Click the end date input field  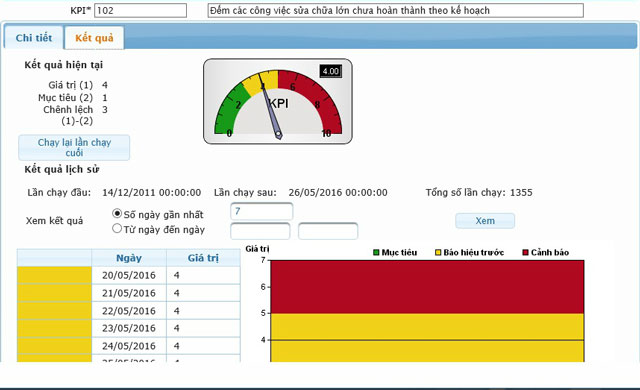[328, 231]
